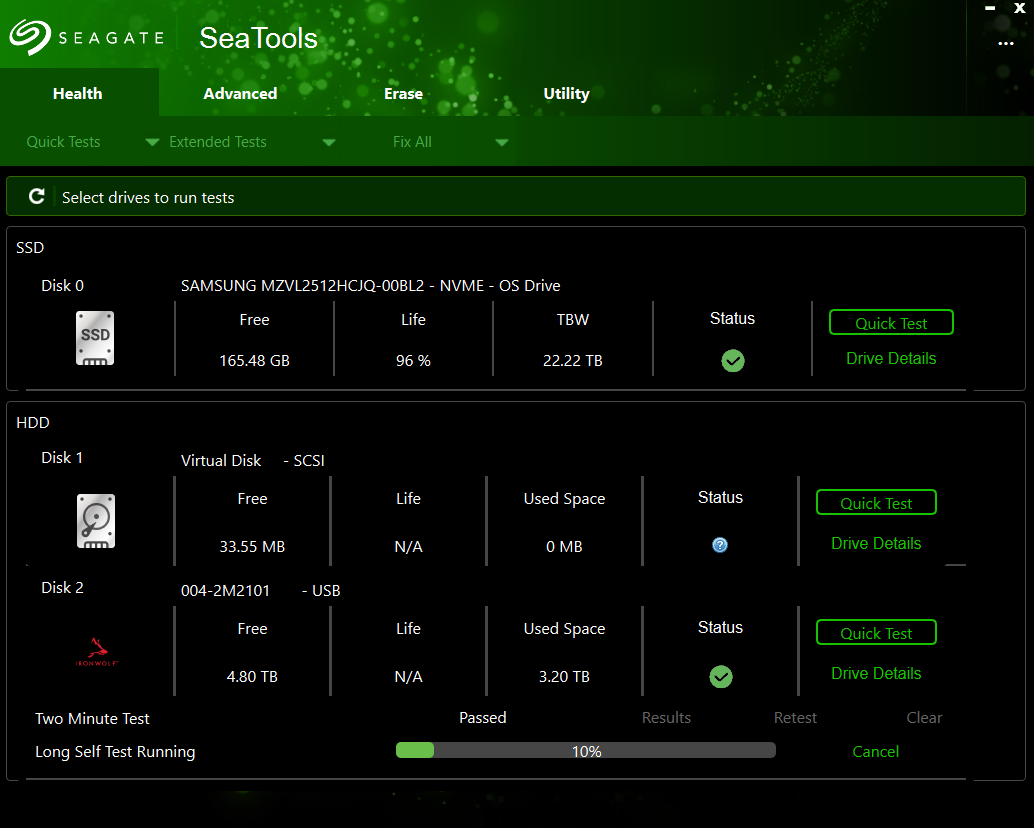The width and height of the screenshot is (1034, 828).
Task: Open the Utility tab
Action: click(566, 94)
